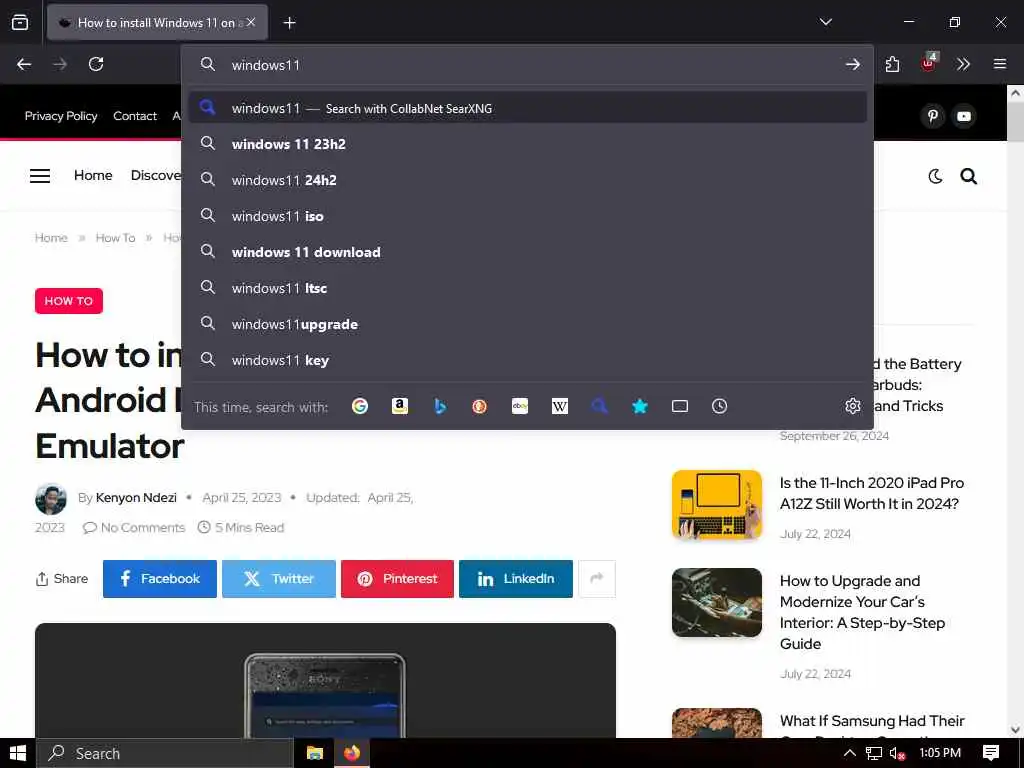Screen dimensions: 1024x768
Task: Open Firefox application hamburger menu
Action: [x=999, y=64]
